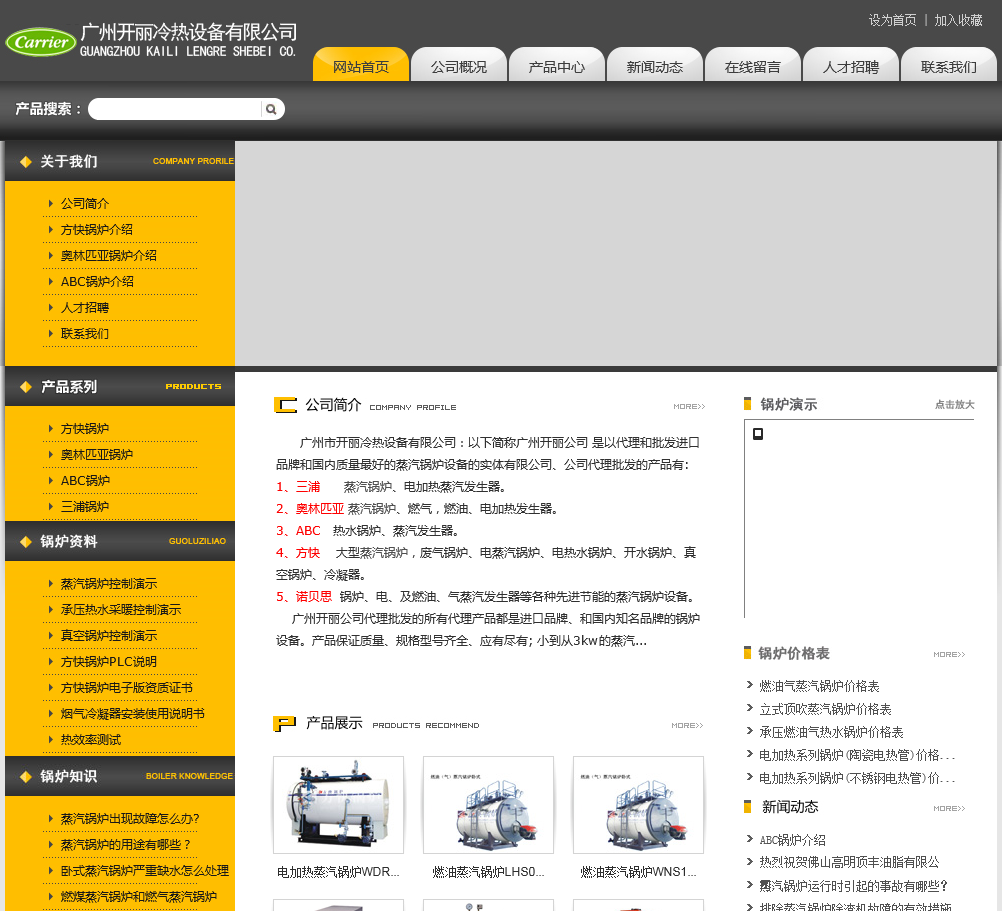Click the 产品展示 section heading icon

284,723
